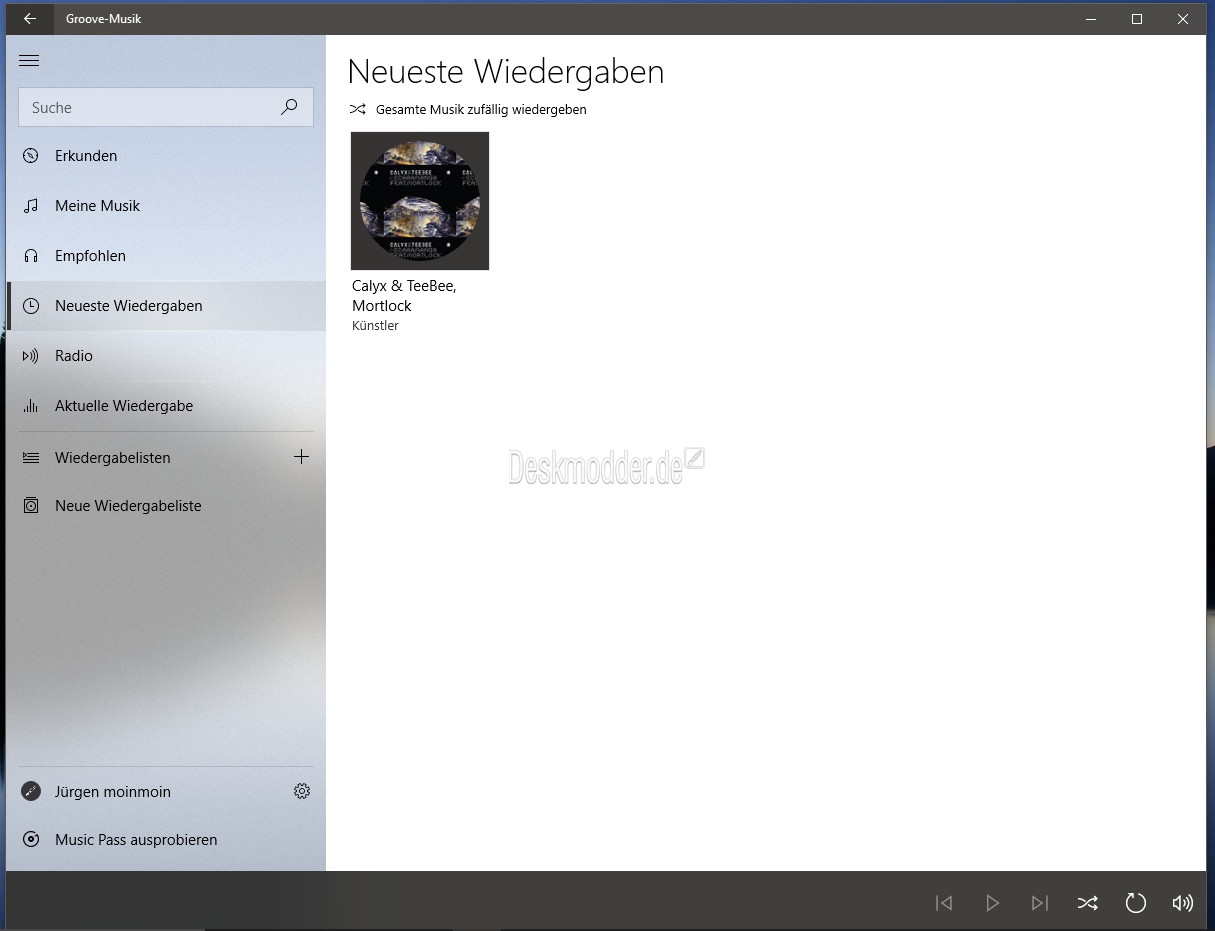Show Aktuelle Wiedergabe now playing
The height and width of the screenshot is (931, 1215).
124,406
